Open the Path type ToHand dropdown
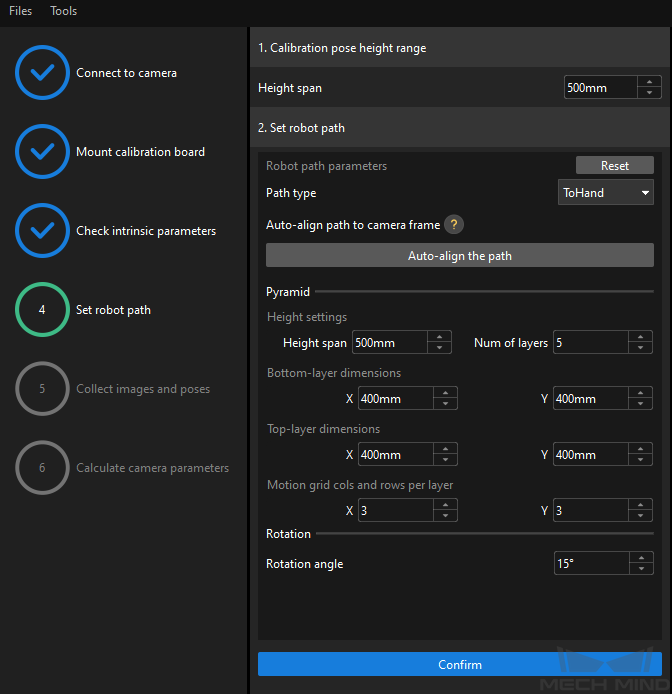Image resolution: width=672 pixels, height=694 pixels. [x=605, y=193]
